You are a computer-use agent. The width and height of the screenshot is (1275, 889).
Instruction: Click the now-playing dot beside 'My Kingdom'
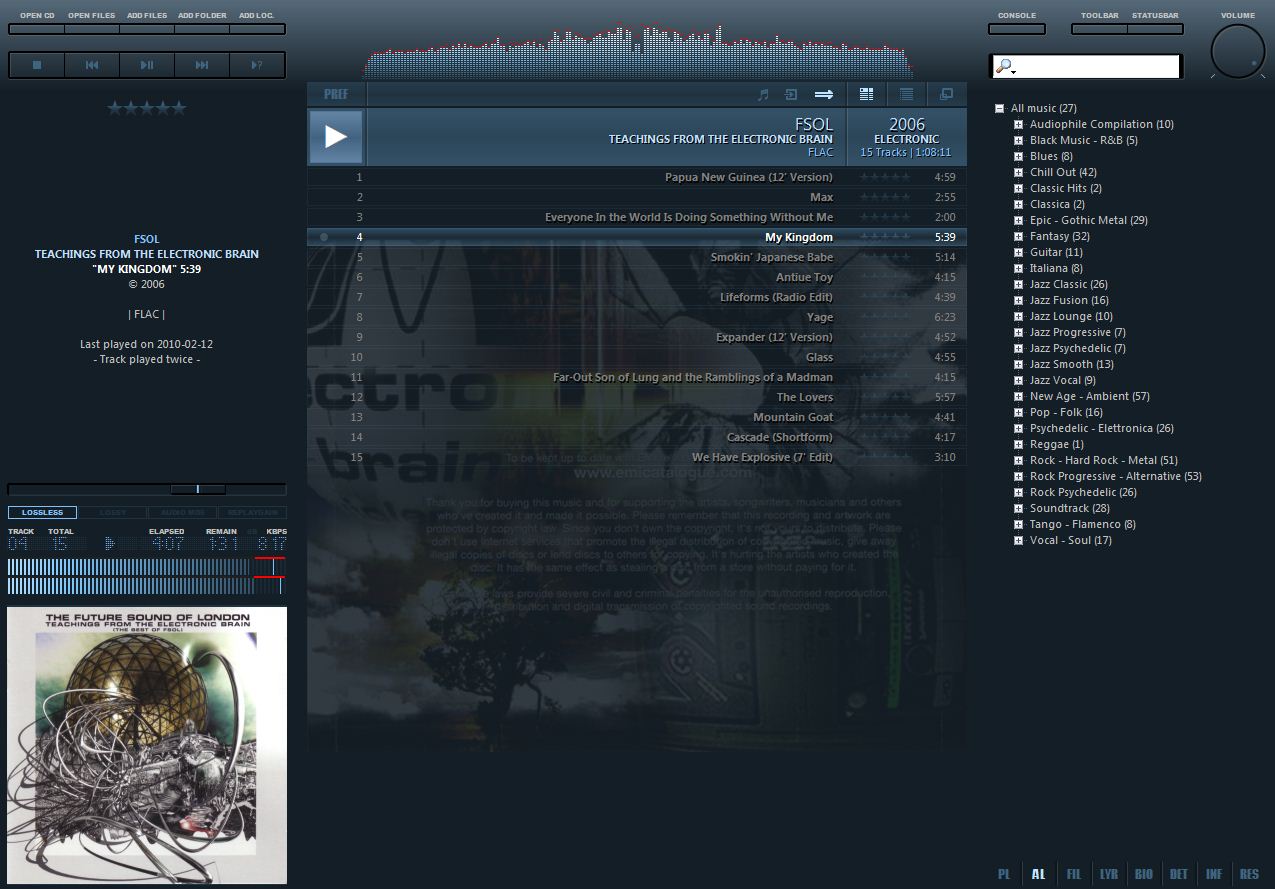point(324,237)
